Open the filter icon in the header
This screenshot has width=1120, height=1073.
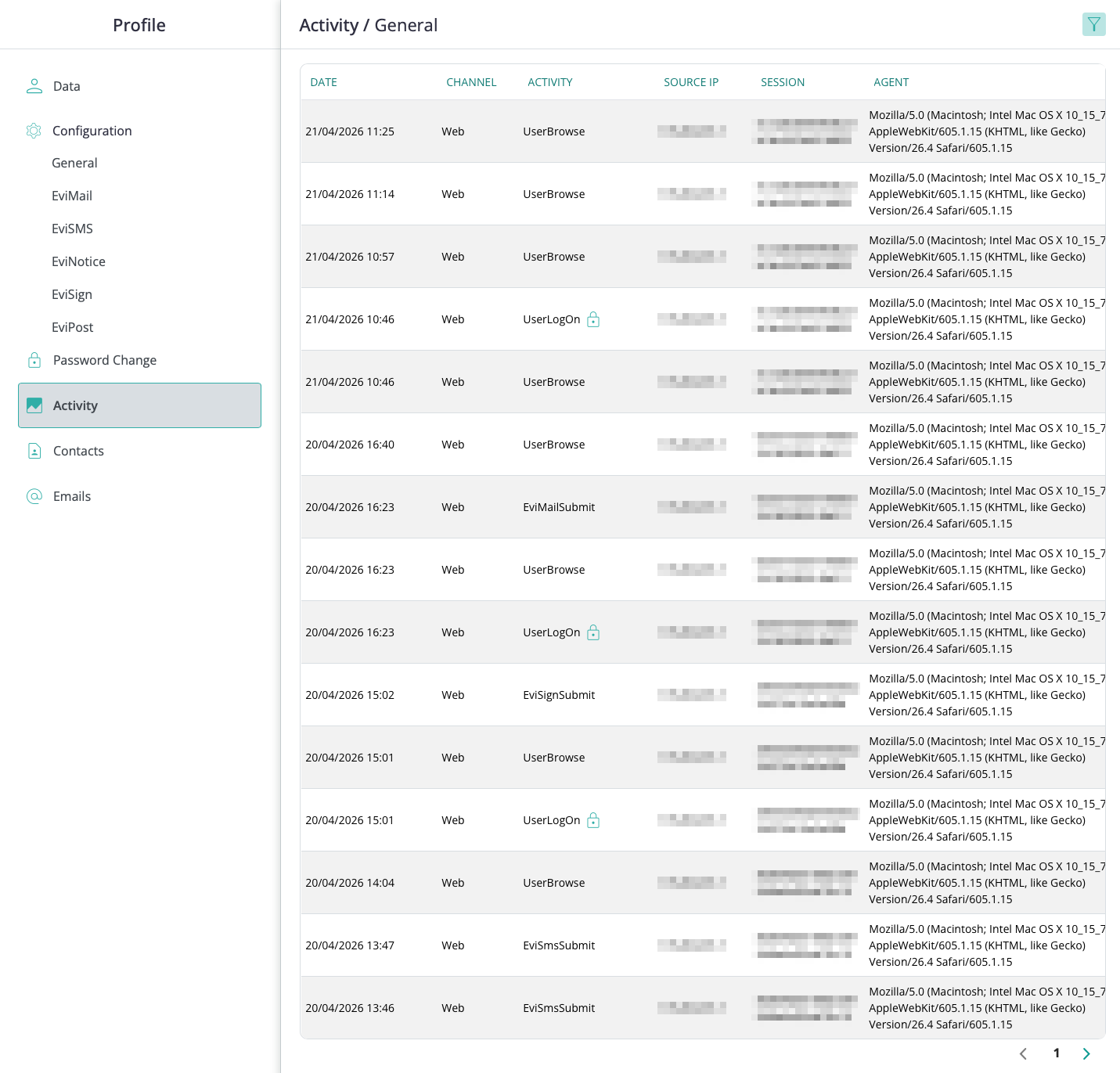[x=1093, y=24]
